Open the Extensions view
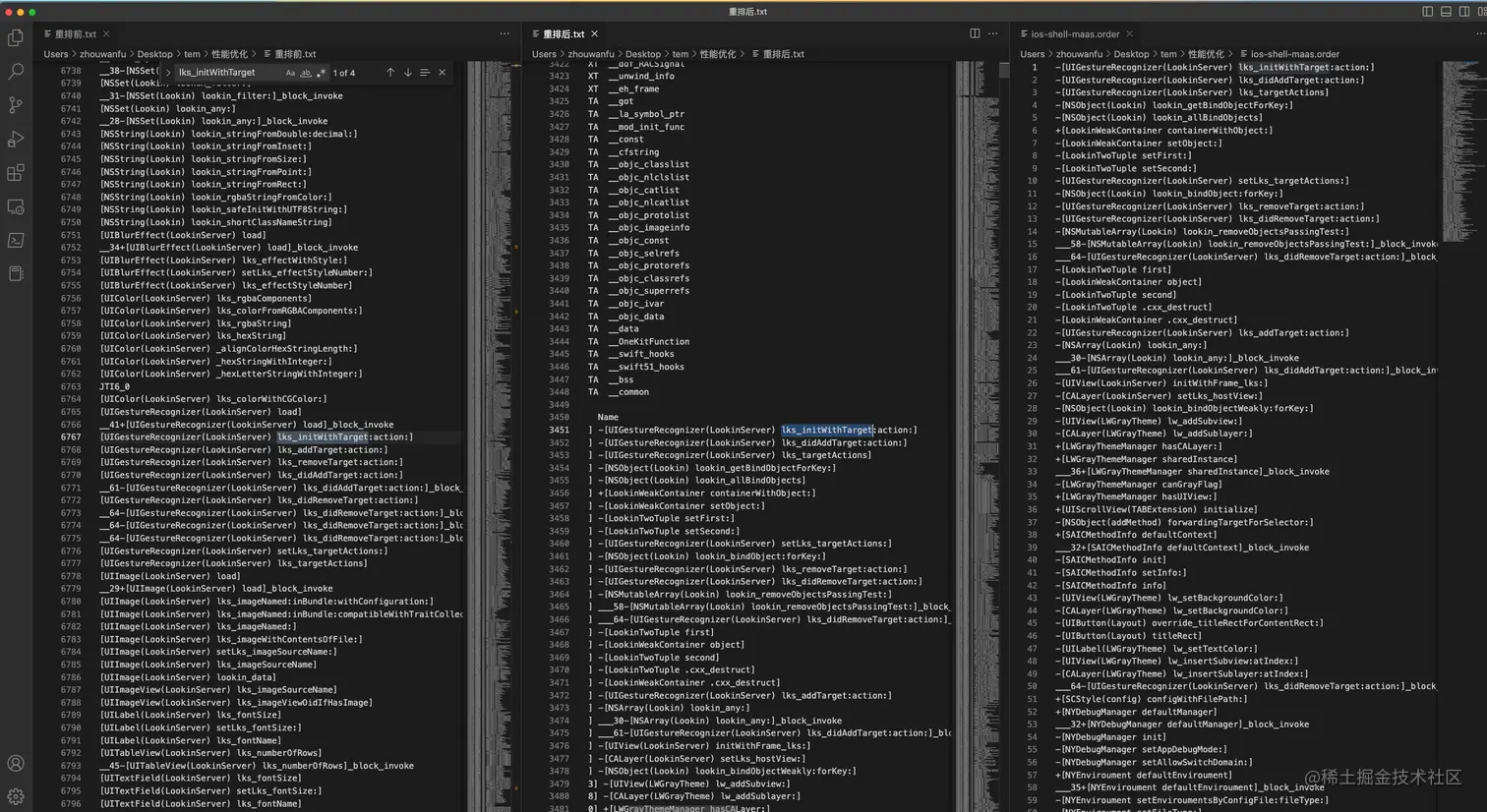 [16, 173]
